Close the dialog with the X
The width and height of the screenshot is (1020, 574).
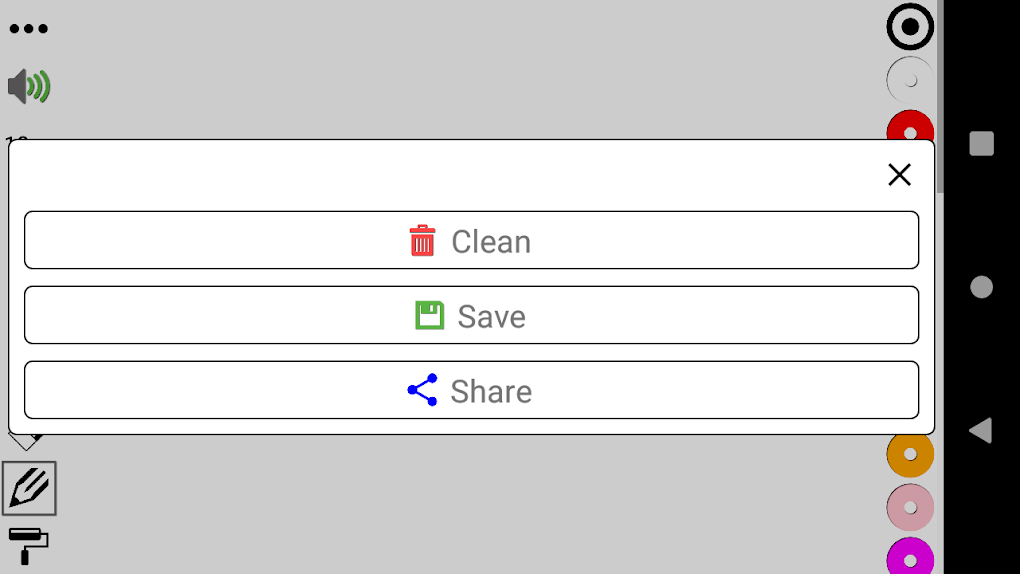(899, 175)
